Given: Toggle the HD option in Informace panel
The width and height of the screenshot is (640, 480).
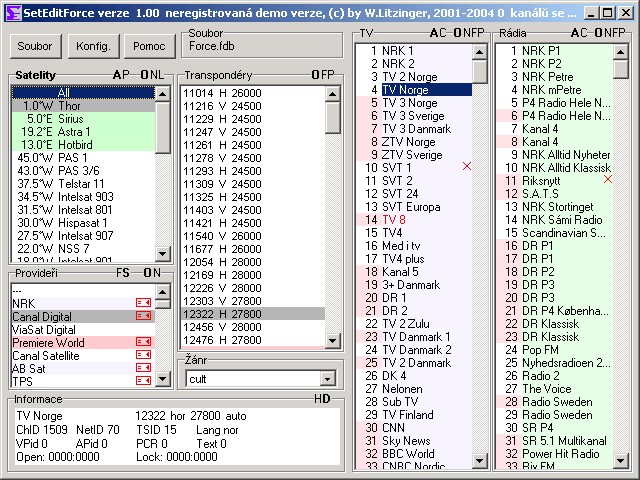Looking at the screenshot, I should pyautogui.click(x=321, y=399).
